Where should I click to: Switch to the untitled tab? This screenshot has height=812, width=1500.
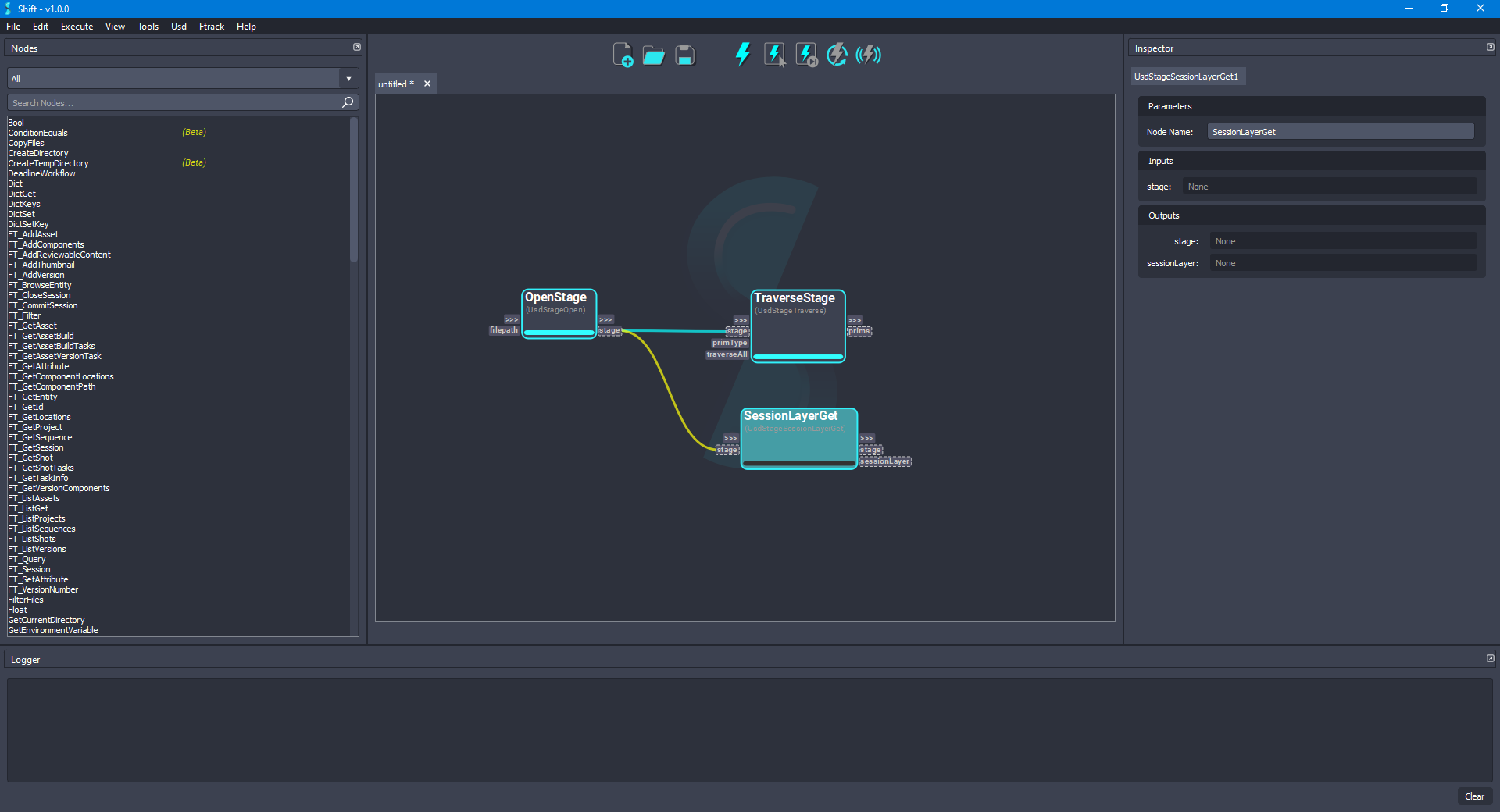[395, 84]
